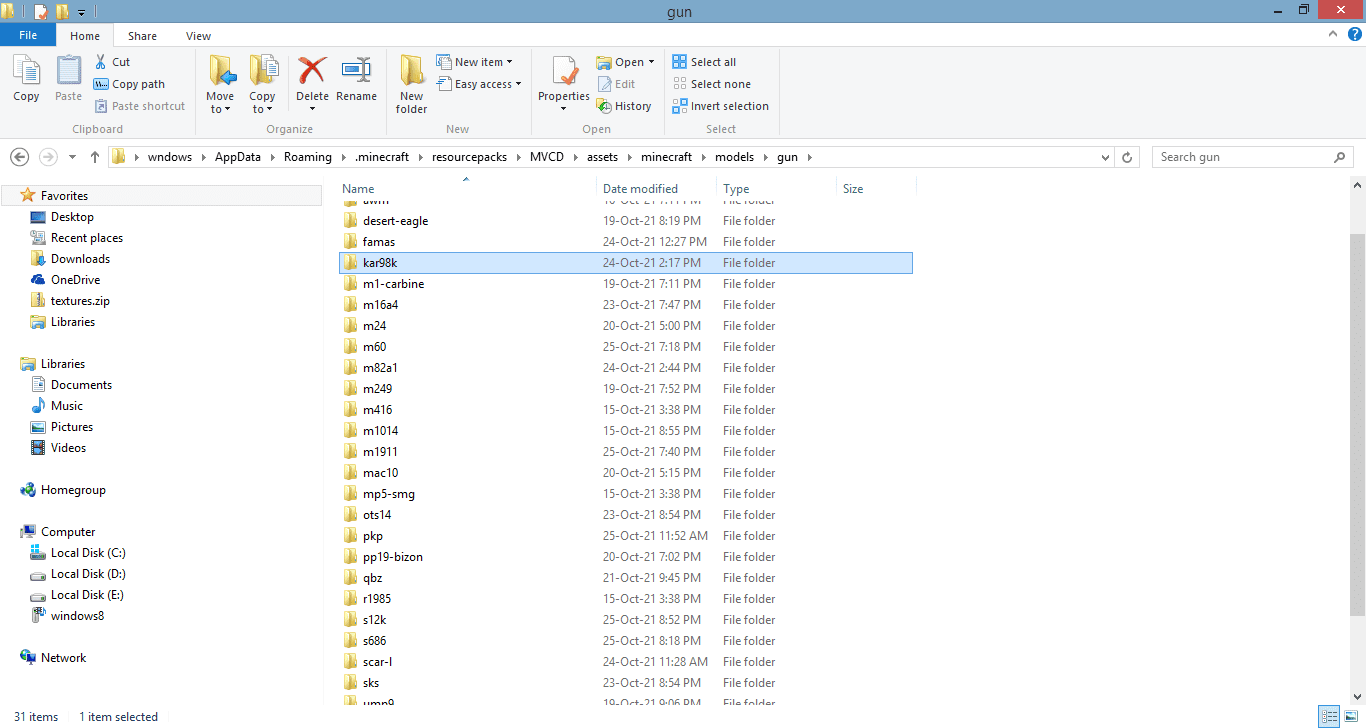Sort by Date modified column header

[x=640, y=189]
